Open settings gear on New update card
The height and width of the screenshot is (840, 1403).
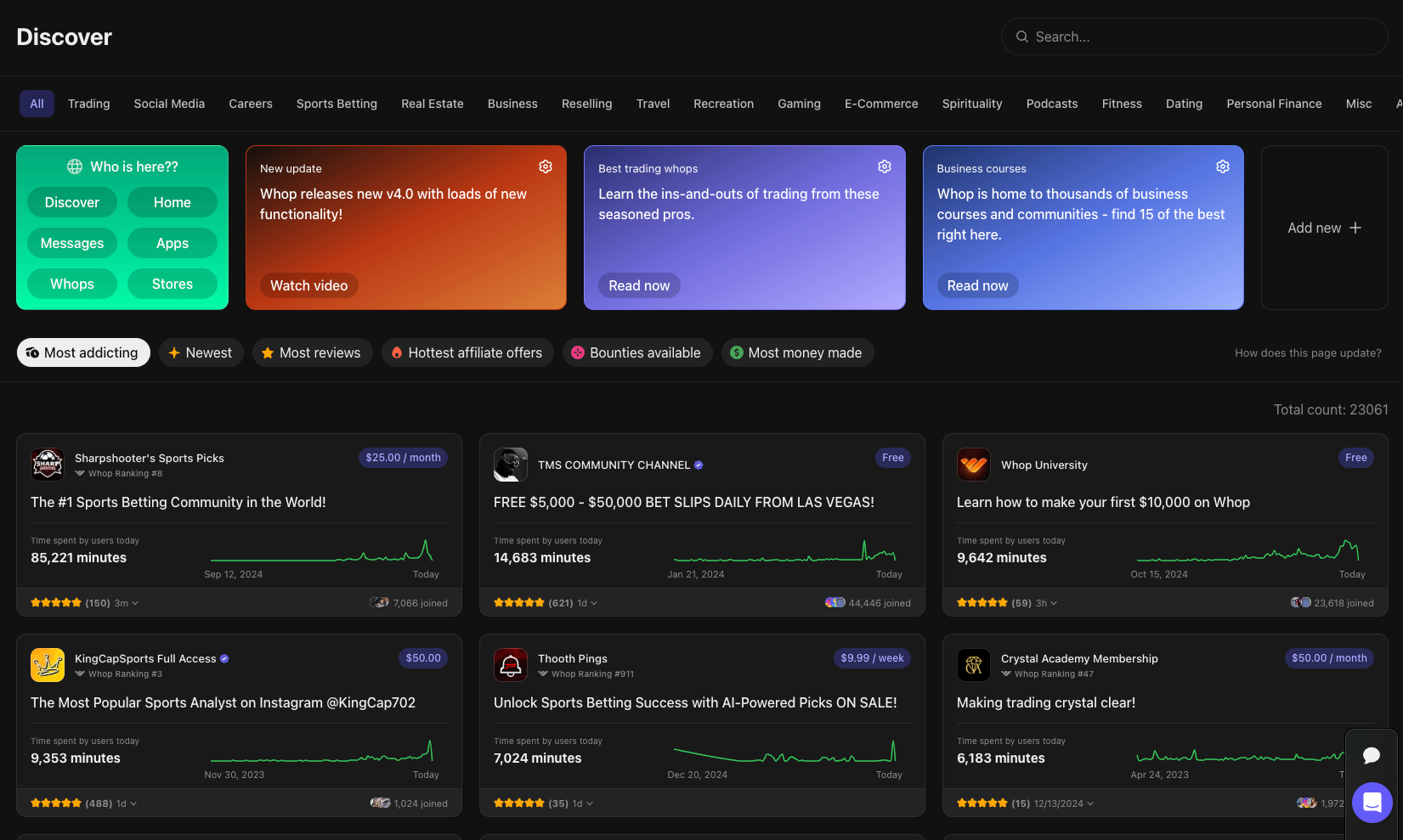[546, 166]
